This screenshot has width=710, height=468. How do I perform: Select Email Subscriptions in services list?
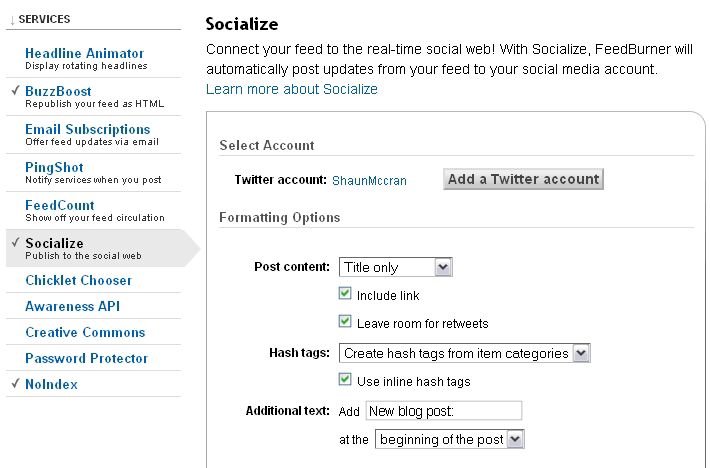(x=87, y=129)
